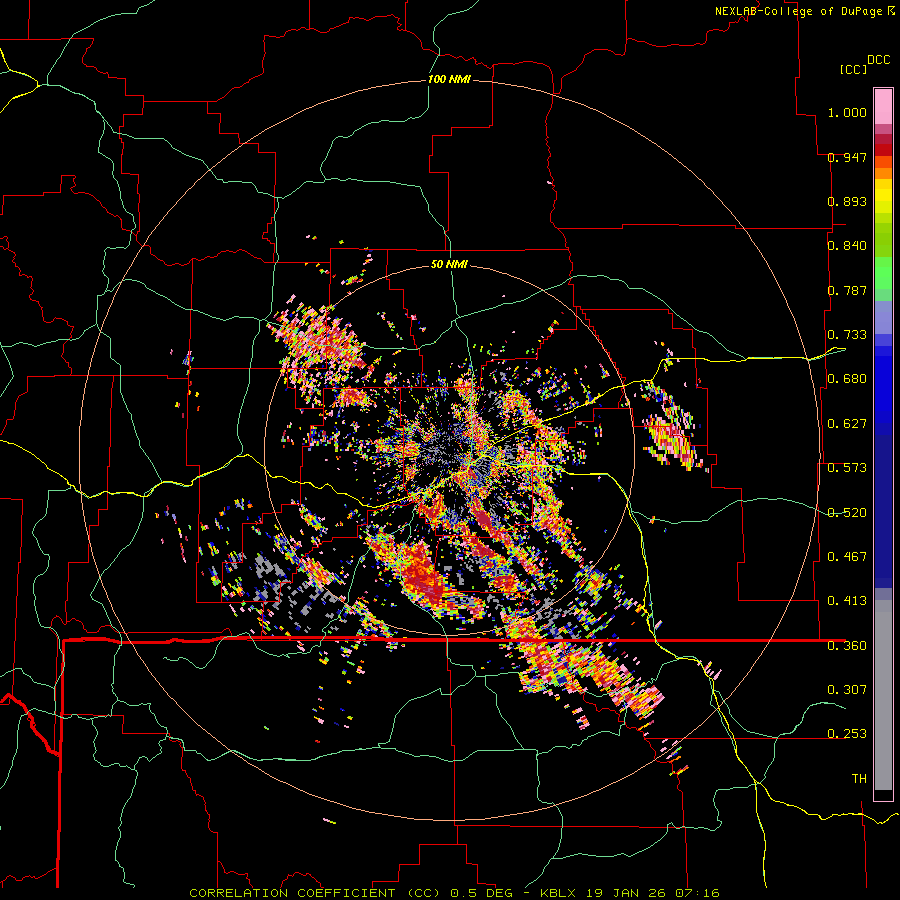Click the 0.467 color scale value
The image size is (900, 900).
[x=847, y=557]
